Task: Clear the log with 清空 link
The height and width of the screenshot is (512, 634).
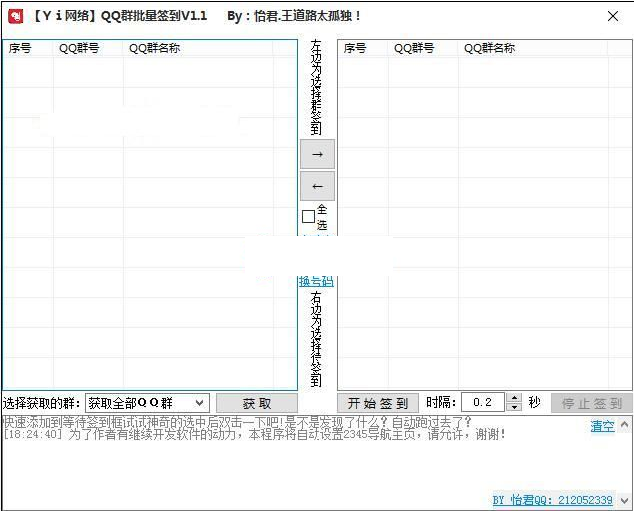Action: tap(602, 426)
